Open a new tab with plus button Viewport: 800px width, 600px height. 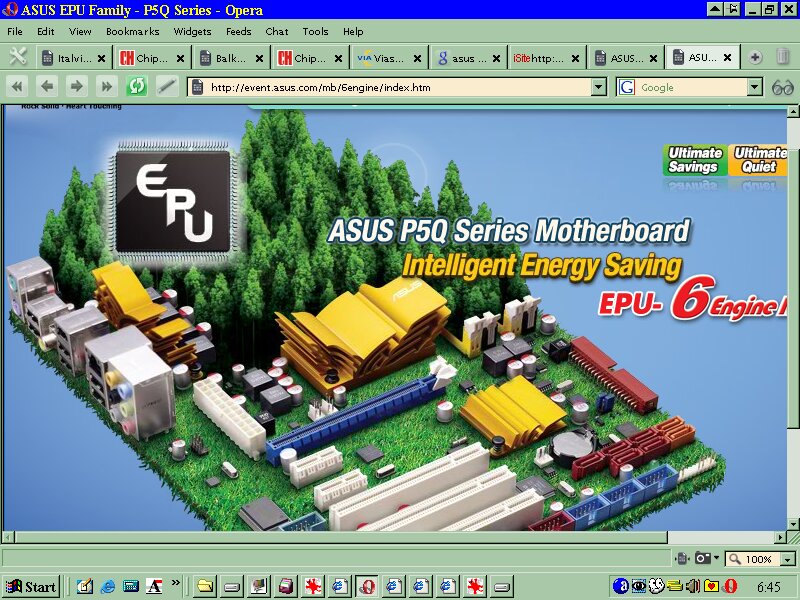[x=756, y=58]
